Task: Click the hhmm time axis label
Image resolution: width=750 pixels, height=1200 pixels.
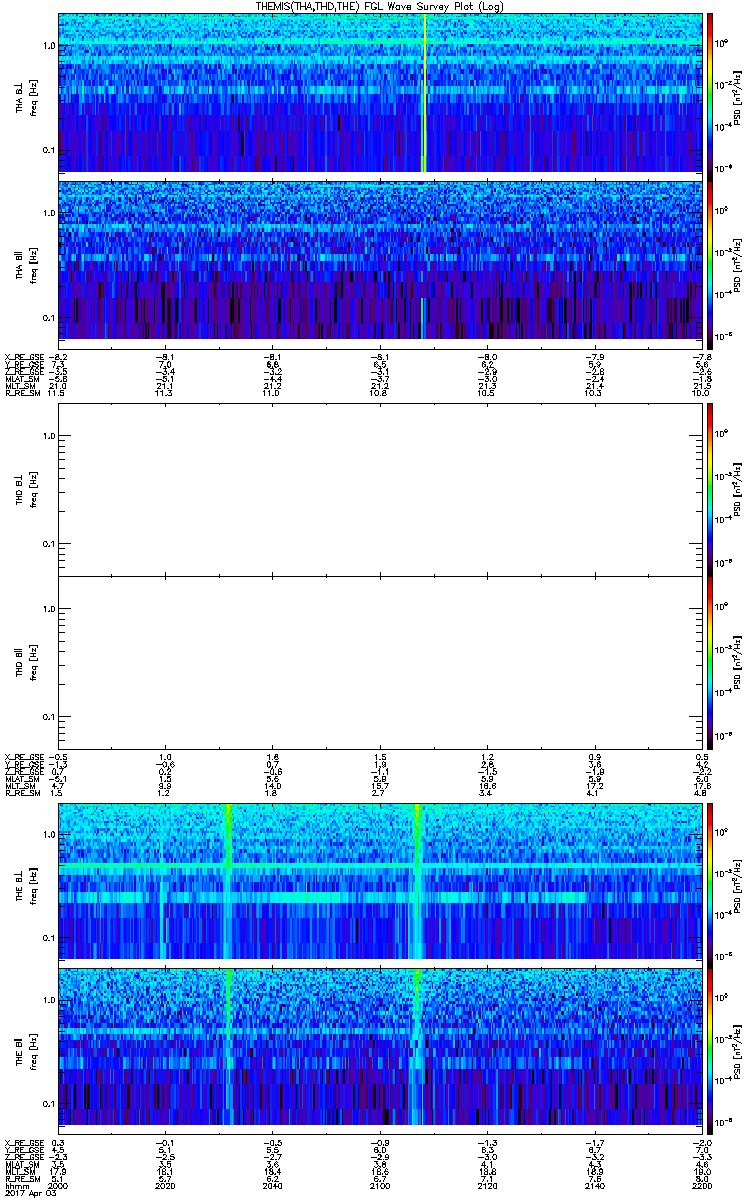Action: [17, 1186]
